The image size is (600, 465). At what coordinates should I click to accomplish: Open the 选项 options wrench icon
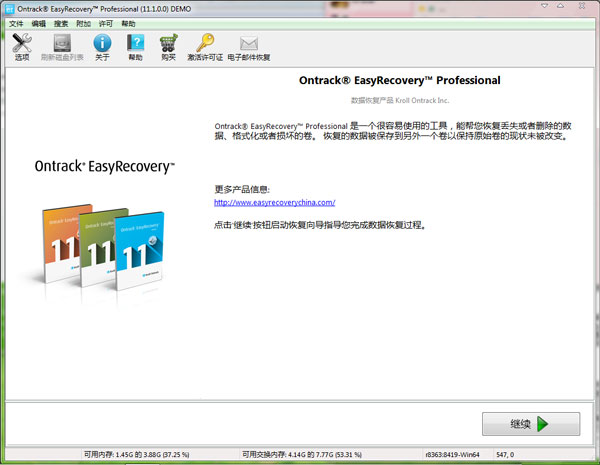coord(22,43)
